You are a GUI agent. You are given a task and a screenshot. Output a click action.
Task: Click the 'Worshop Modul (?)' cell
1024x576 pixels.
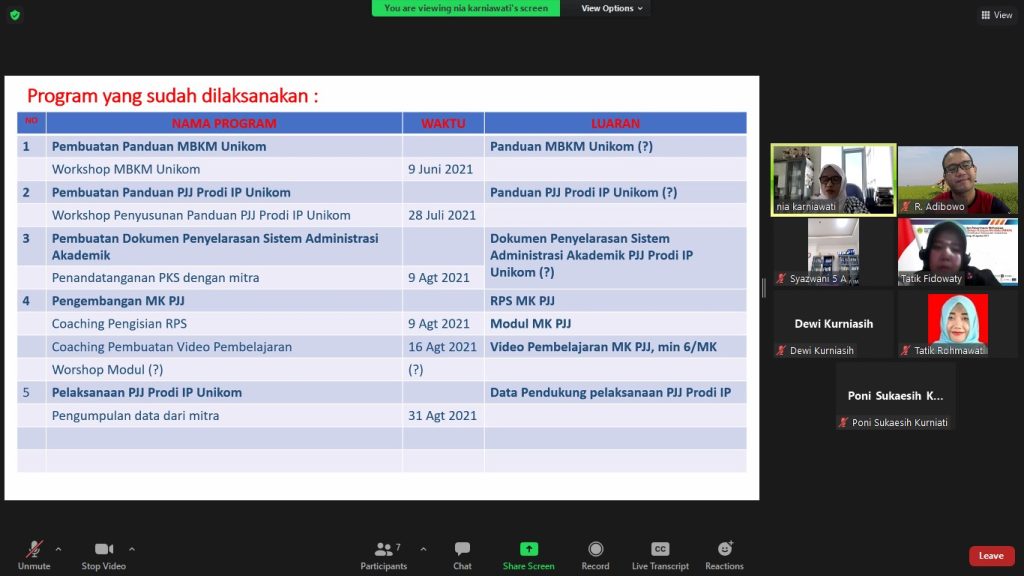[x=224, y=370]
